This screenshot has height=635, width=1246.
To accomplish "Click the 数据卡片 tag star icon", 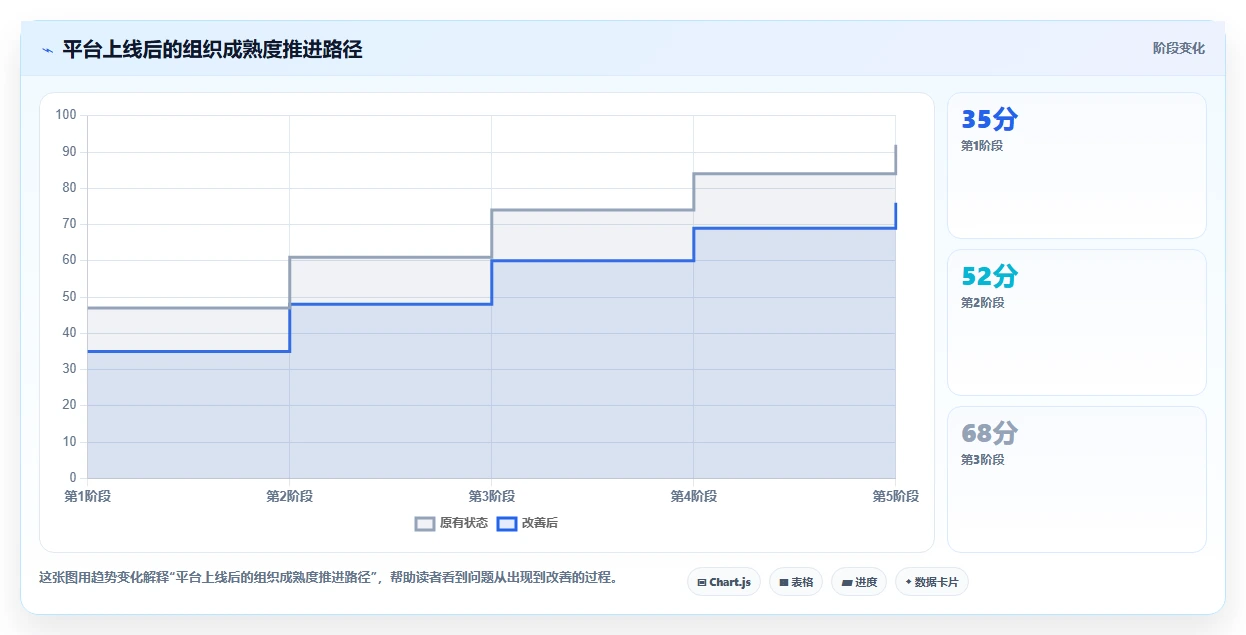I will click(908, 582).
